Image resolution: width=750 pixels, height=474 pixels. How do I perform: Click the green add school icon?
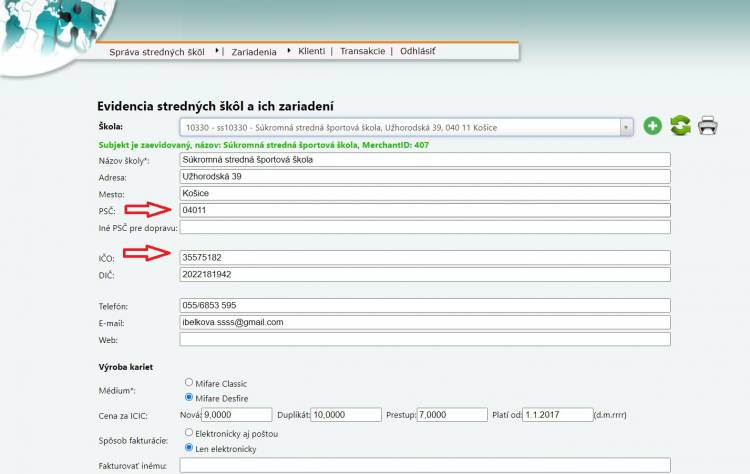[652, 126]
